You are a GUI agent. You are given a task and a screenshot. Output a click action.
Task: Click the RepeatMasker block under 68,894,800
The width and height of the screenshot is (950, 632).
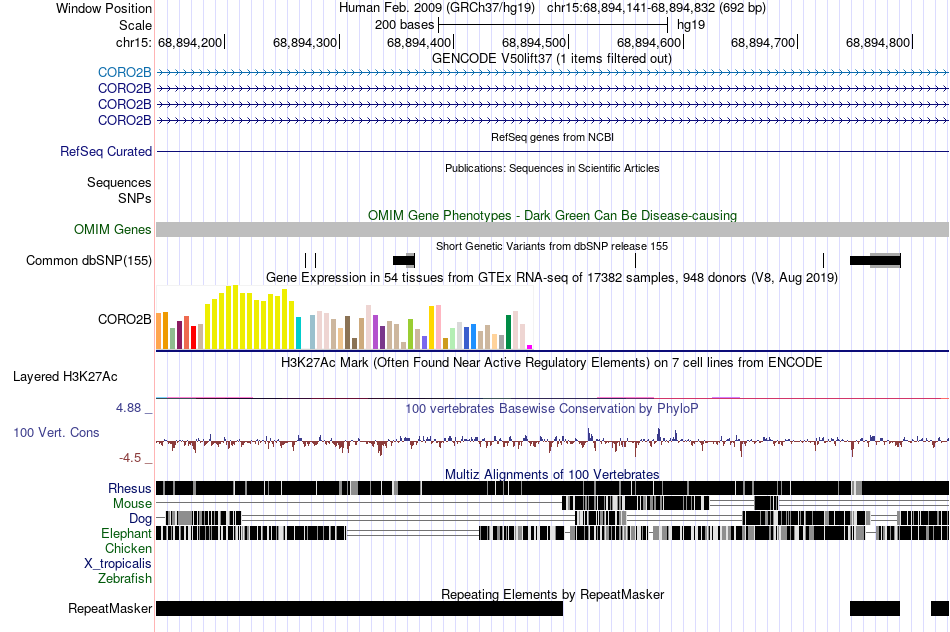tap(875, 608)
